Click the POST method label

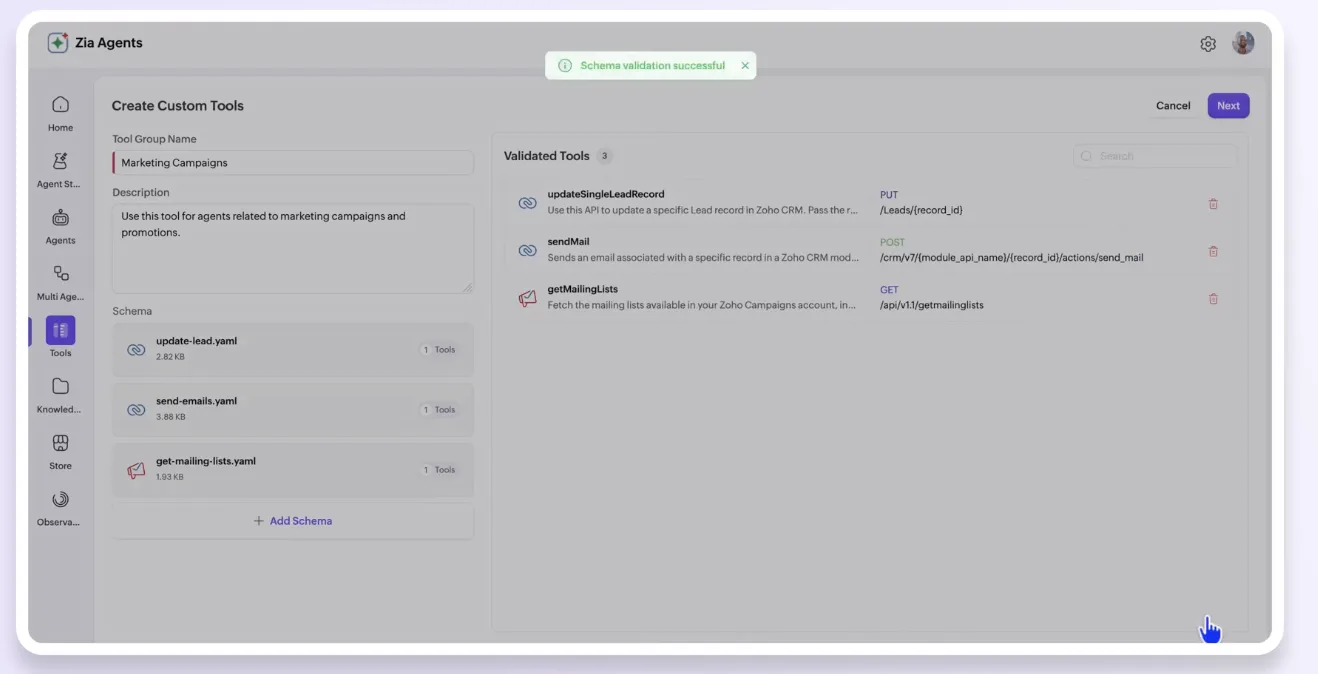(x=892, y=242)
